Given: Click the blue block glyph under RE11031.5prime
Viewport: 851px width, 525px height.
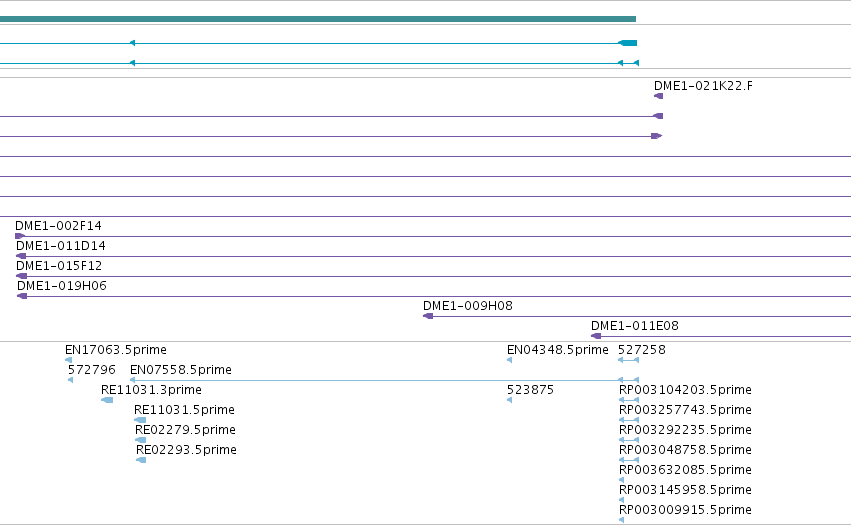Looking at the screenshot, I should click(140, 420).
